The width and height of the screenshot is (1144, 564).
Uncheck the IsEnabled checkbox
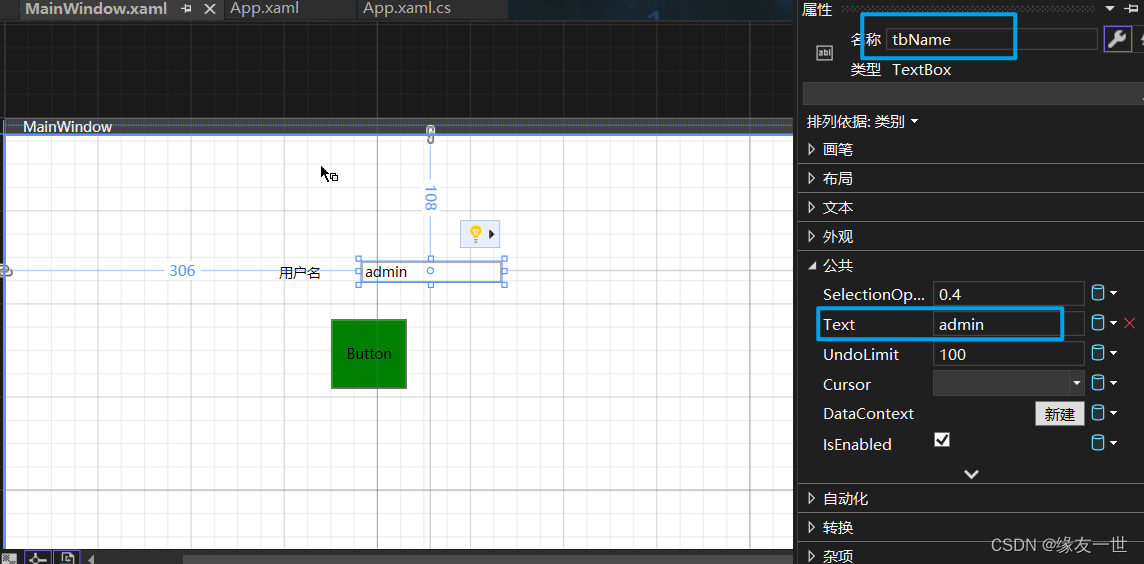pos(942,440)
